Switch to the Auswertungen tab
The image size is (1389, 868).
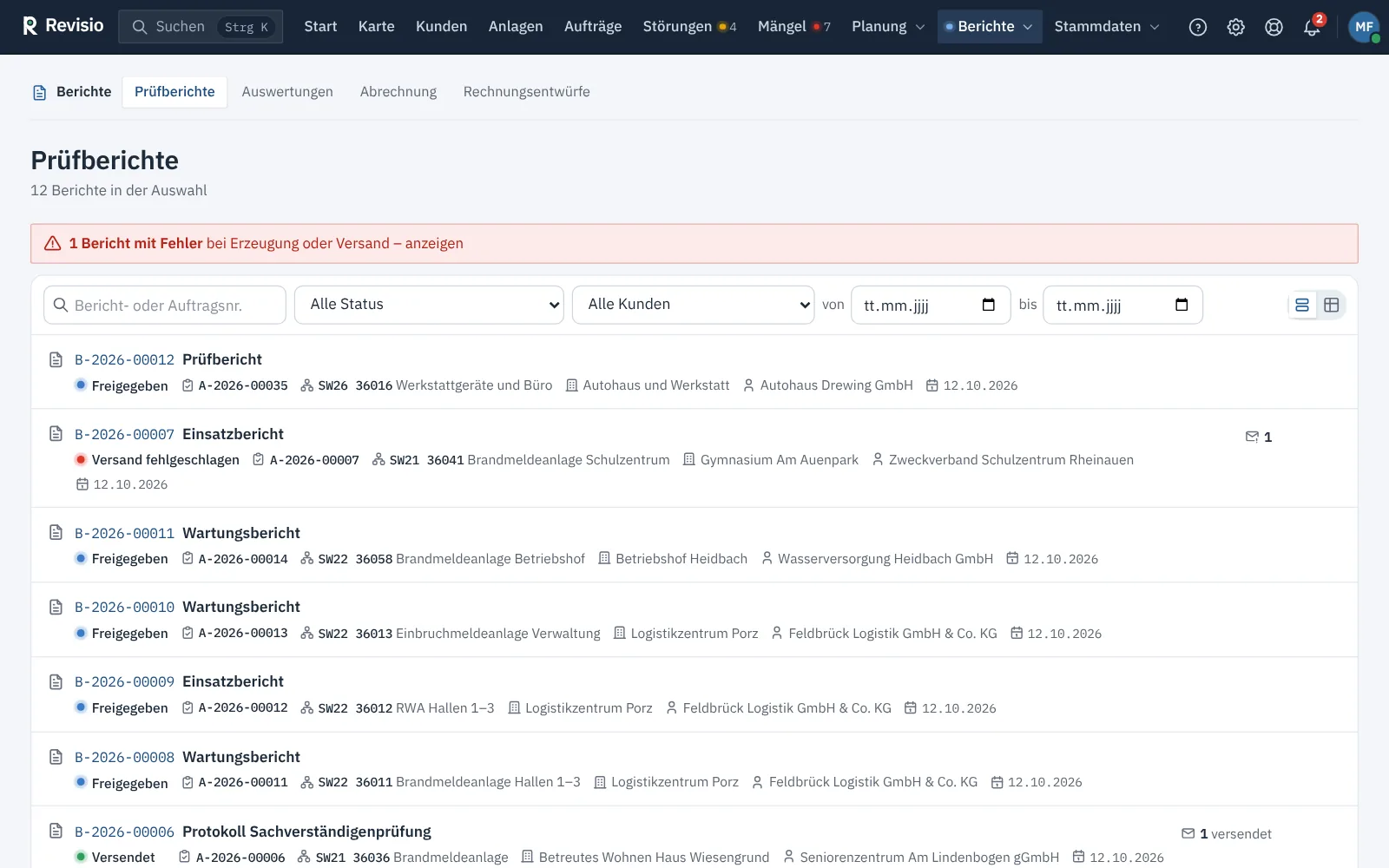(287, 92)
